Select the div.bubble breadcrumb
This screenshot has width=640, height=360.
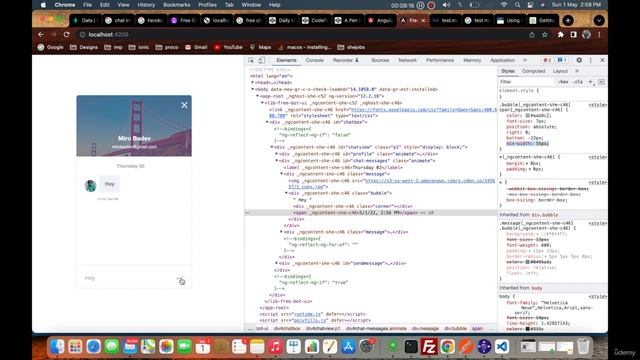pos(455,329)
